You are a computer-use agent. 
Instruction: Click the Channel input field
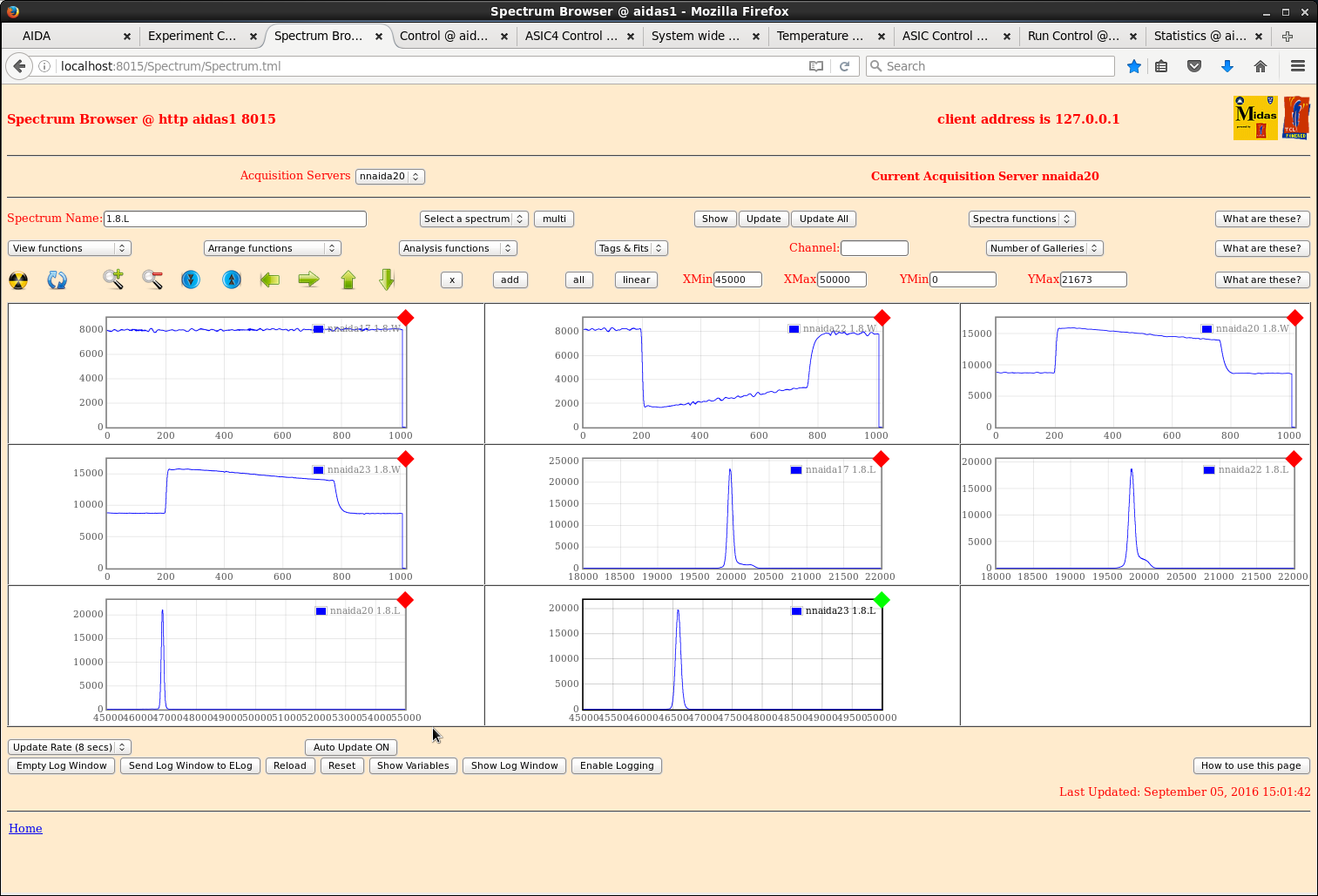click(x=875, y=248)
